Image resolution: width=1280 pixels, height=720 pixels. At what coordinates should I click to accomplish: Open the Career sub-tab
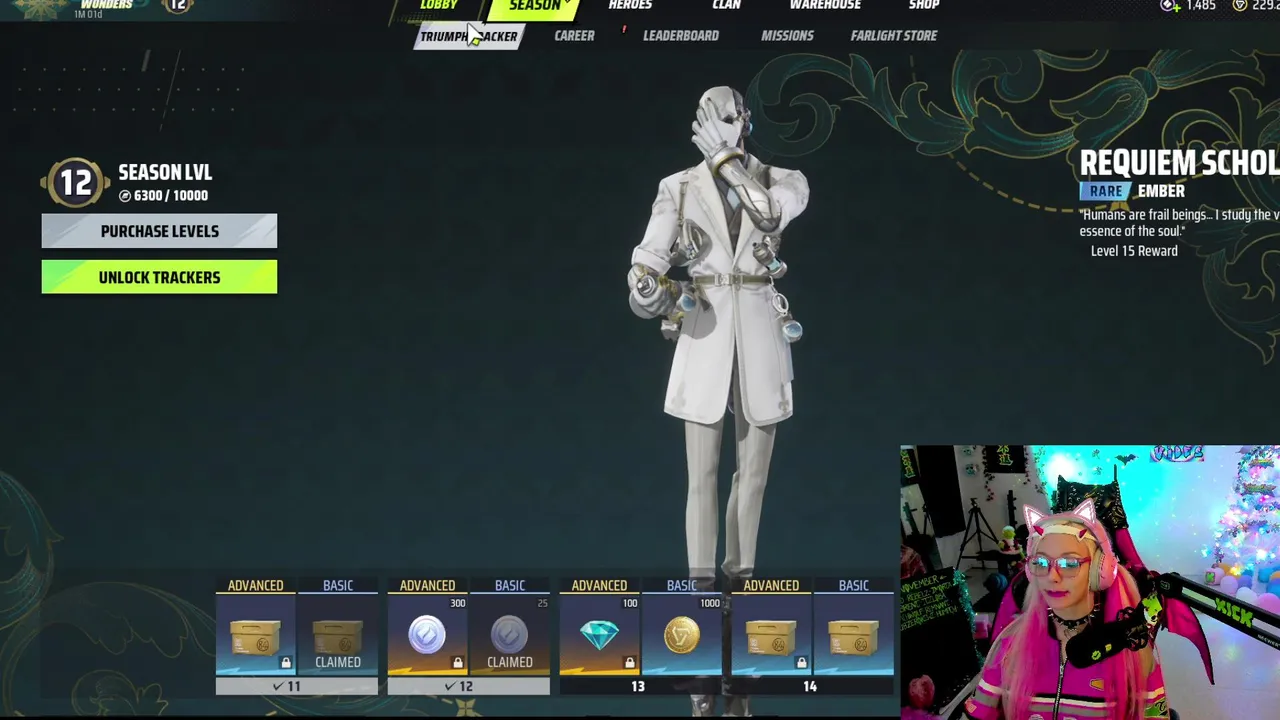coord(574,36)
